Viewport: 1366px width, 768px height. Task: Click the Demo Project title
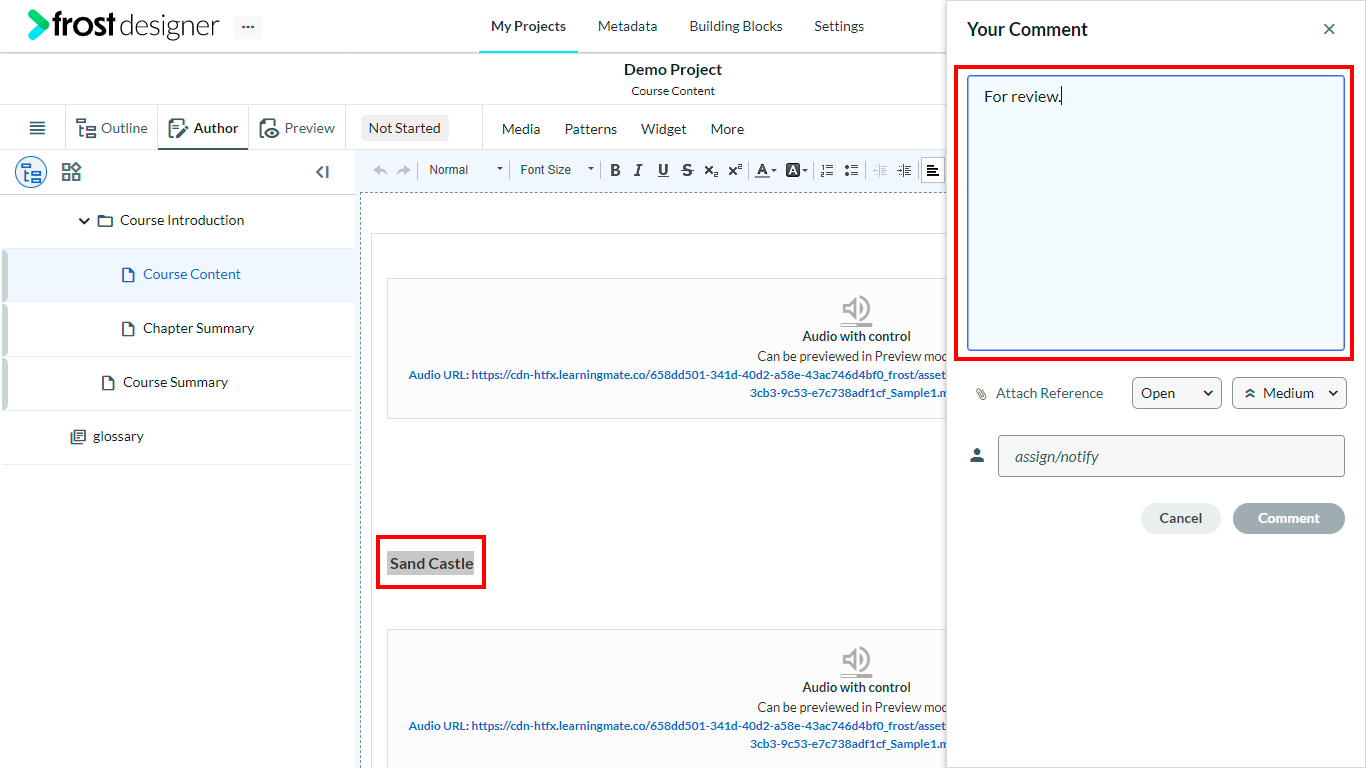pyautogui.click(x=673, y=69)
